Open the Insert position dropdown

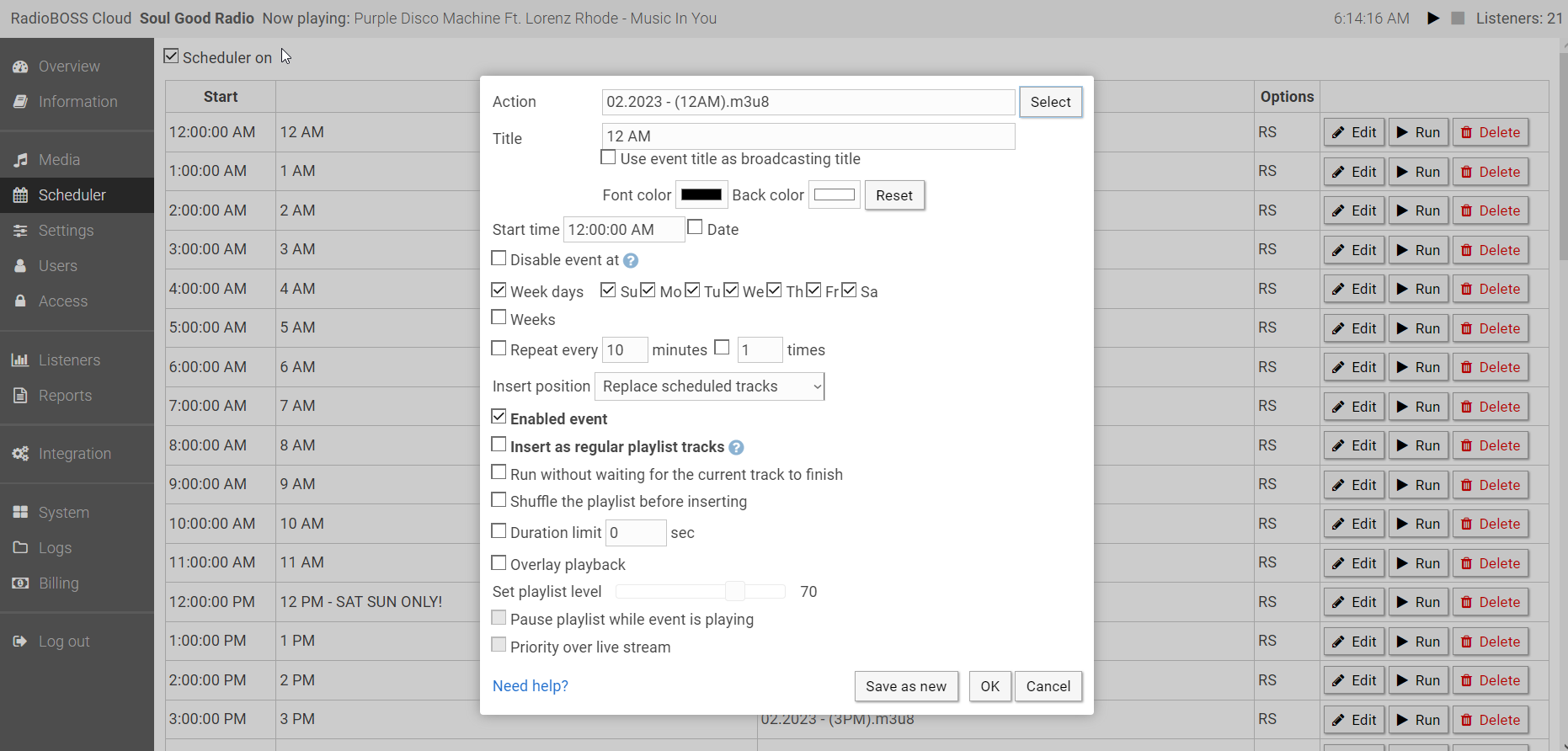click(710, 386)
